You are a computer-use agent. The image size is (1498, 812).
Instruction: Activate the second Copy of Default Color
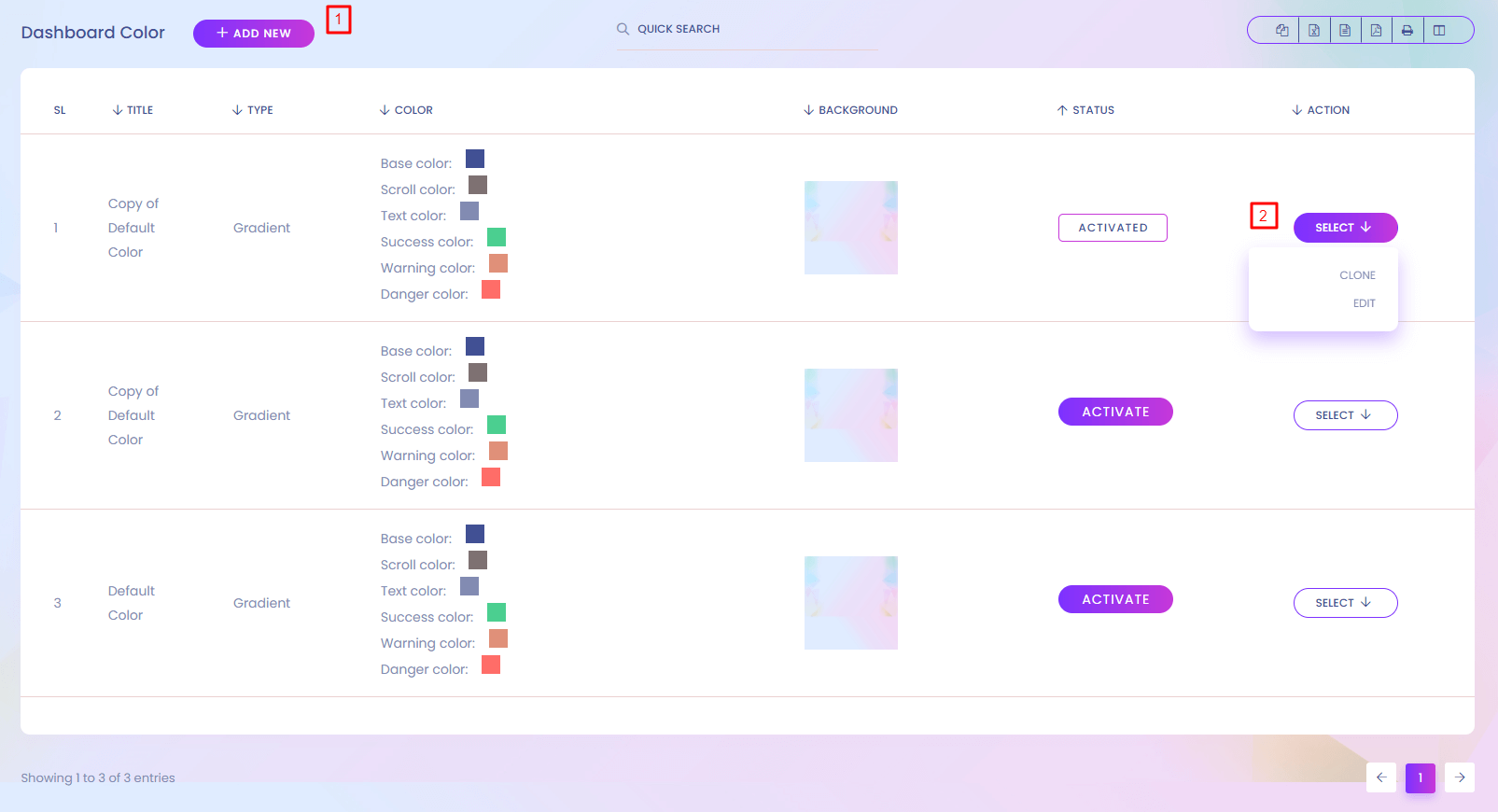tap(1115, 412)
